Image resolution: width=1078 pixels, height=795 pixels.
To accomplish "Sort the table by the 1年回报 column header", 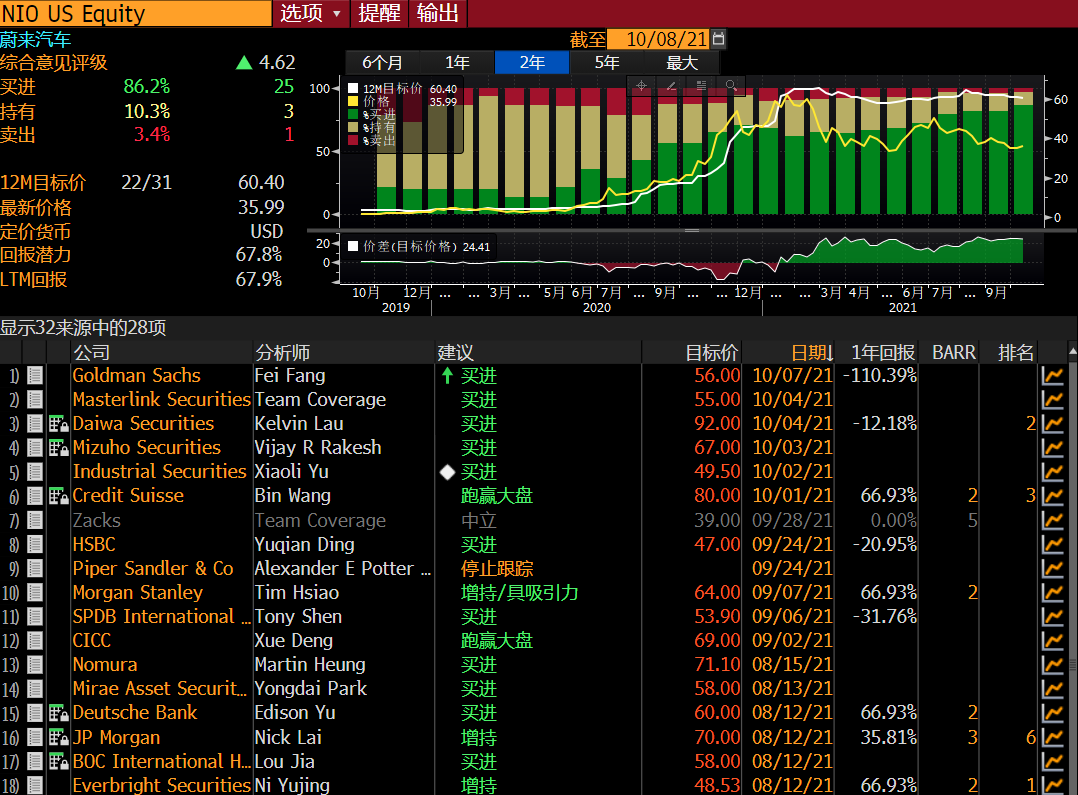I will [x=883, y=353].
